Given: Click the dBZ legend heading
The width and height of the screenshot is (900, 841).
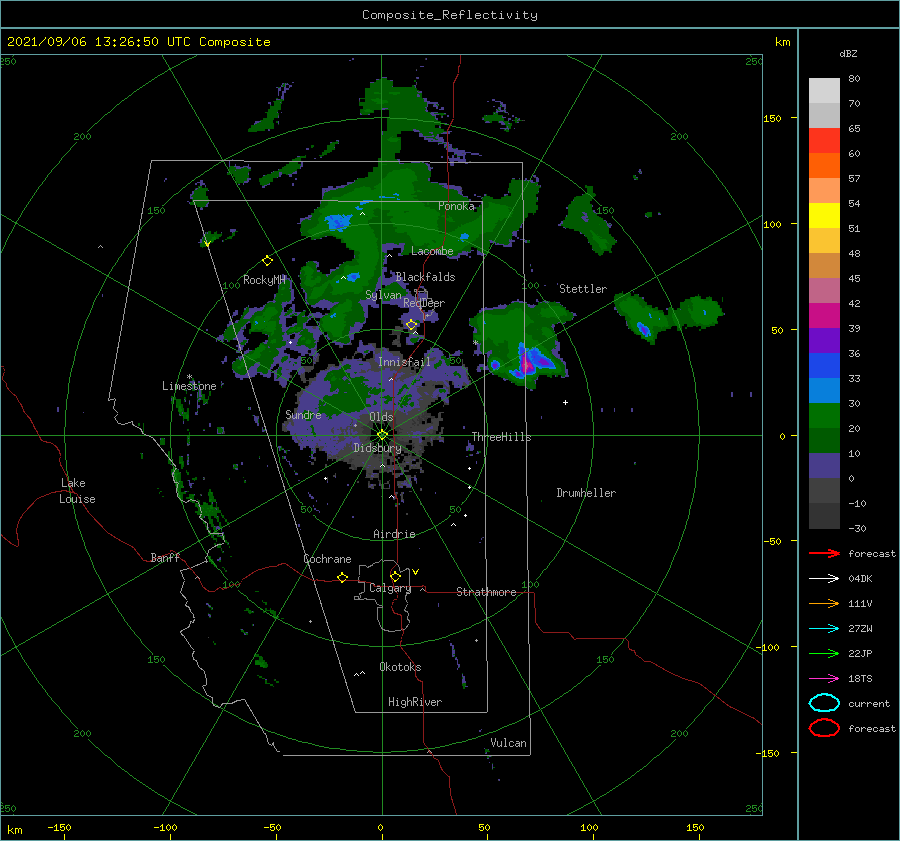Looking at the screenshot, I should pos(848,53).
